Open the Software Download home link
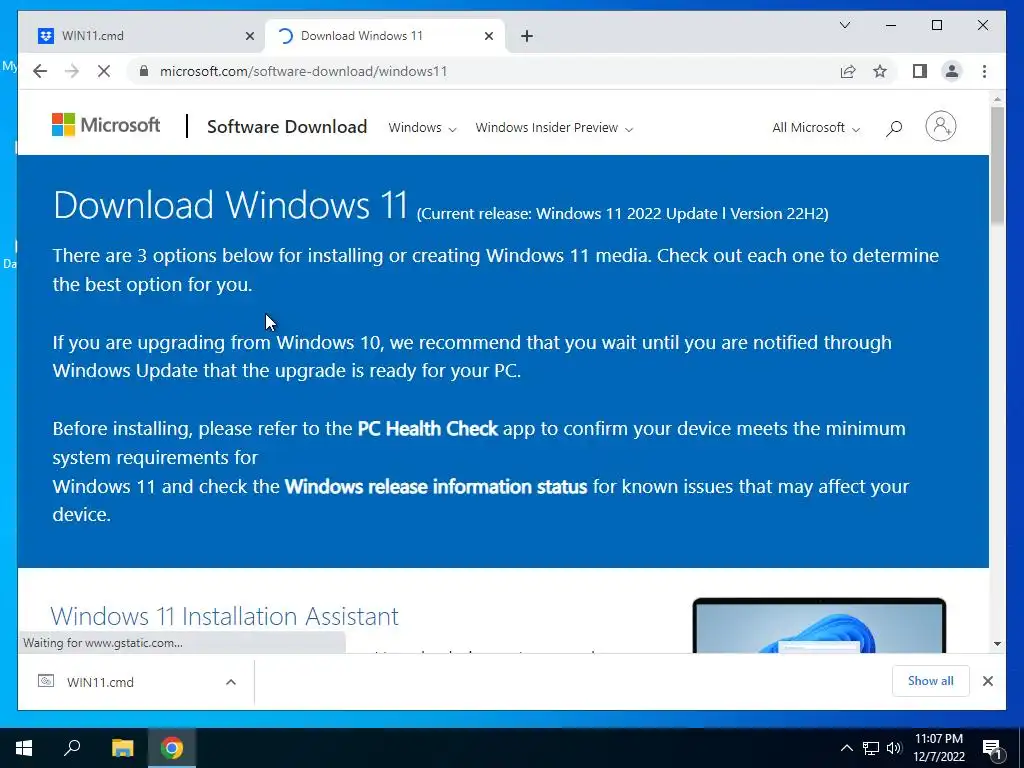The width and height of the screenshot is (1024, 768). (287, 127)
